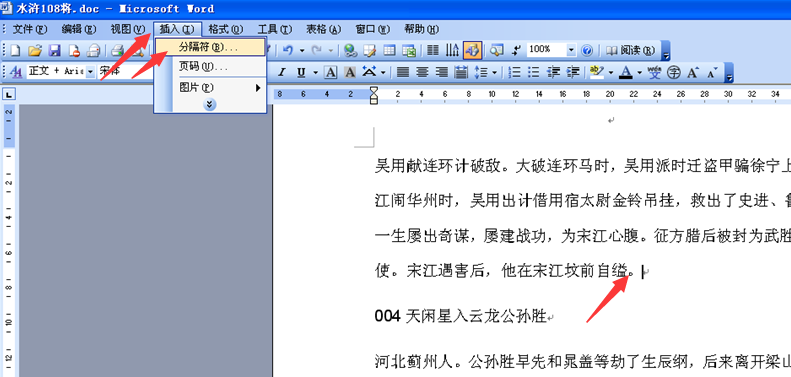Align text to the right
This screenshot has width=791, height=377.
[x=442, y=72]
